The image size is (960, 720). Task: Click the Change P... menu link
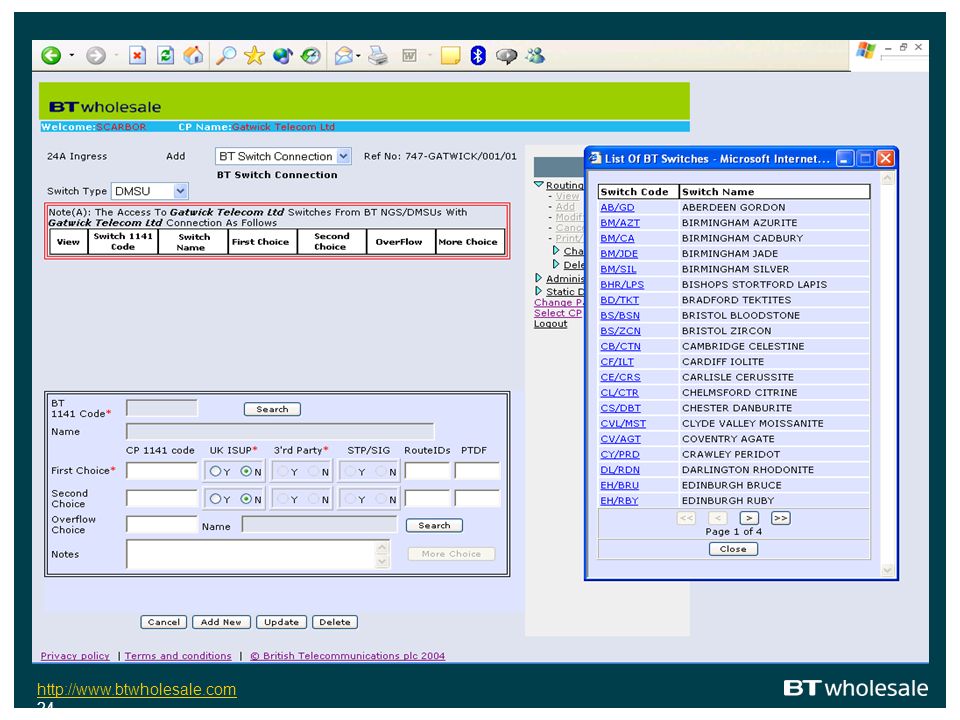[558, 302]
